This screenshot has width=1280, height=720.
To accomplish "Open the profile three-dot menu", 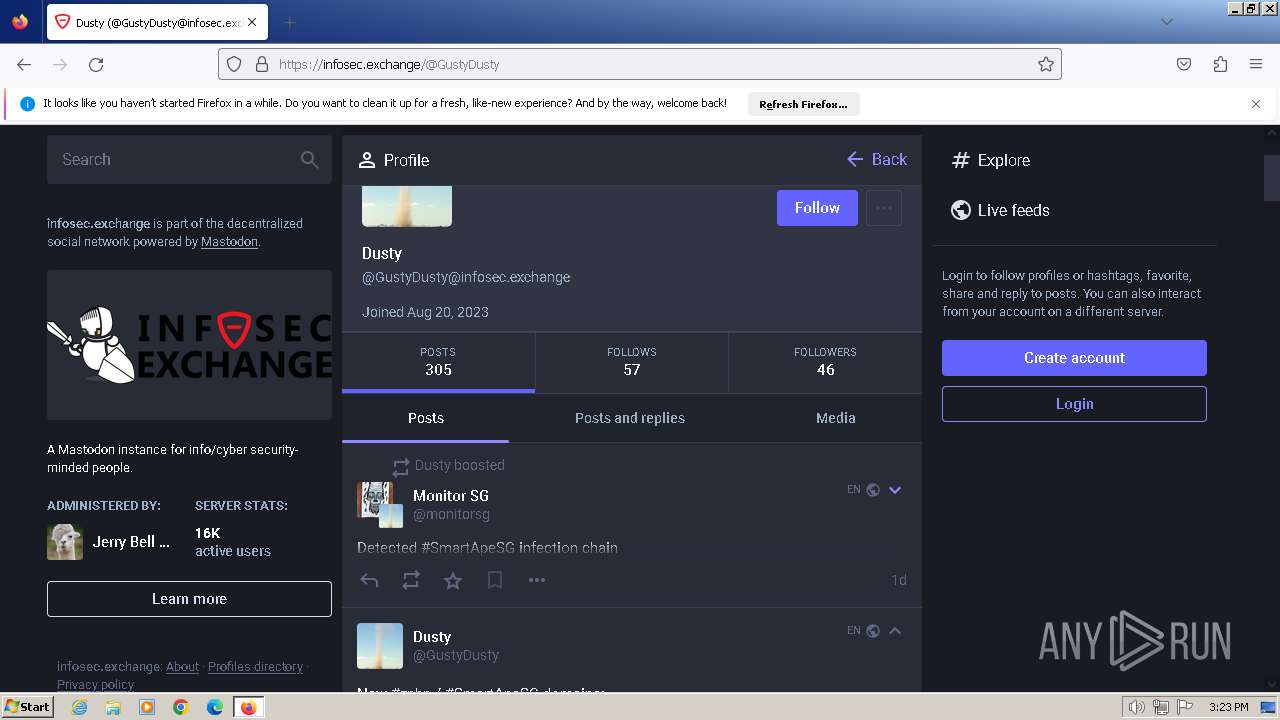I will coord(884,208).
